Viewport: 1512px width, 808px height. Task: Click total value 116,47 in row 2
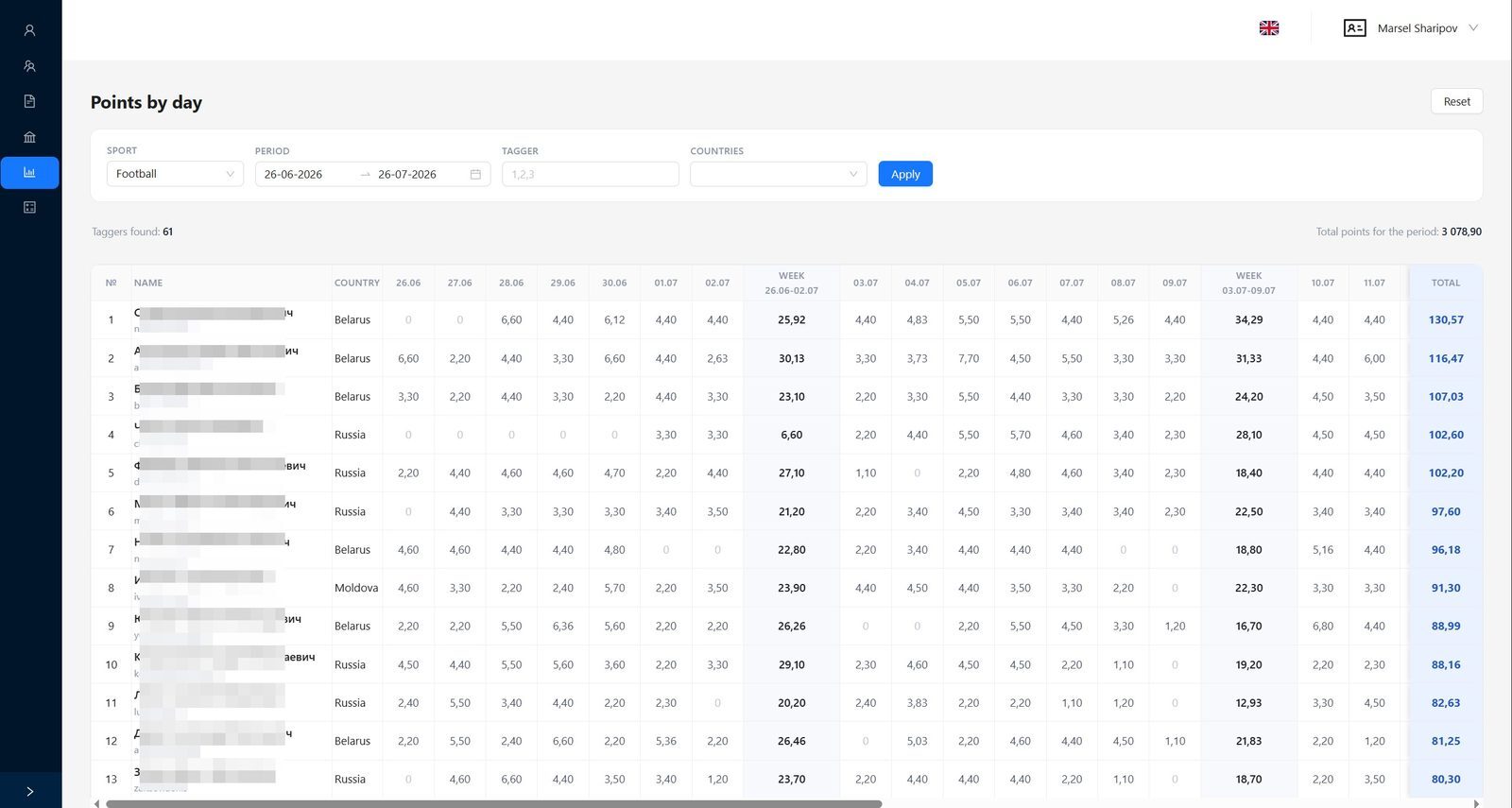pyautogui.click(x=1446, y=358)
